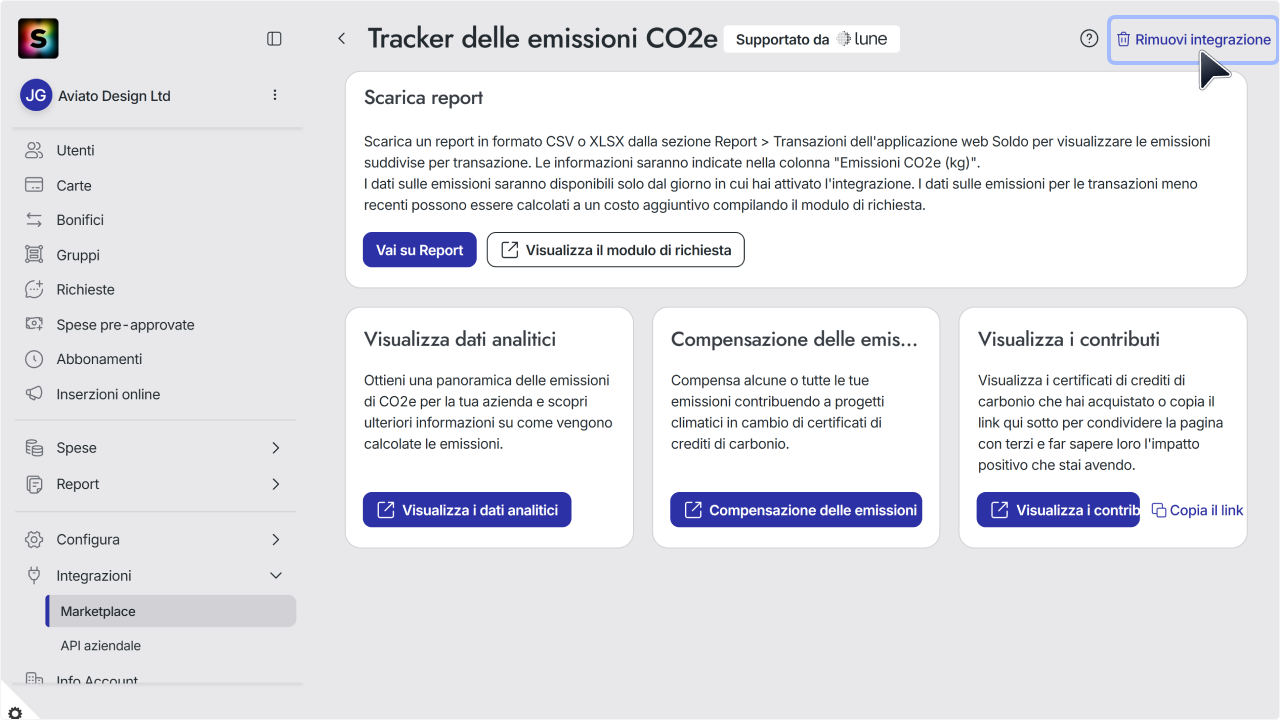This screenshot has width=1280, height=720.
Task: Click the Configura gear icon
Action: tap(34, 539)
